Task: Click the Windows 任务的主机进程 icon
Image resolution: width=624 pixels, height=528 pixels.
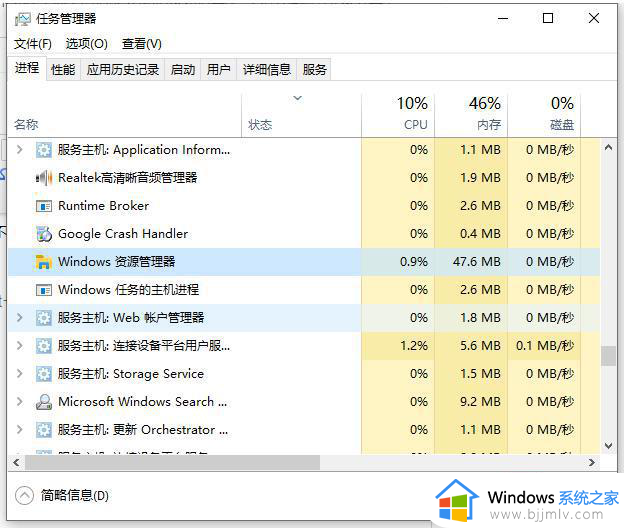Action: coord(43,290)
